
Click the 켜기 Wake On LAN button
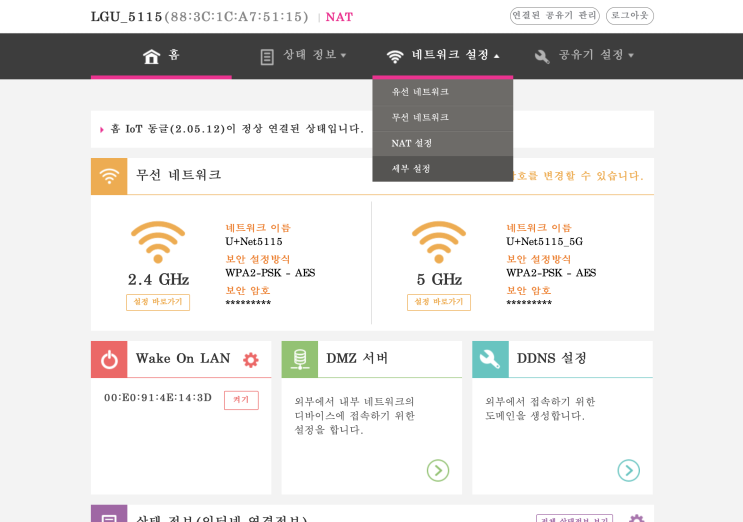tap(241, 400)
